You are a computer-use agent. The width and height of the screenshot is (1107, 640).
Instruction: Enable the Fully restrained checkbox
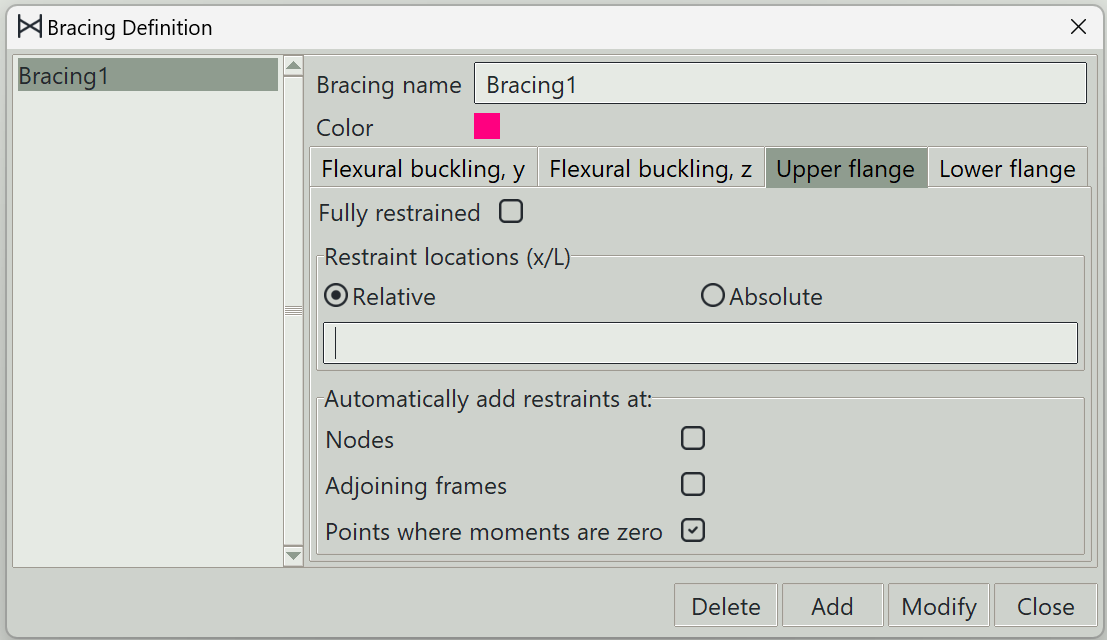pyautogui.click(x=510, y=211)
